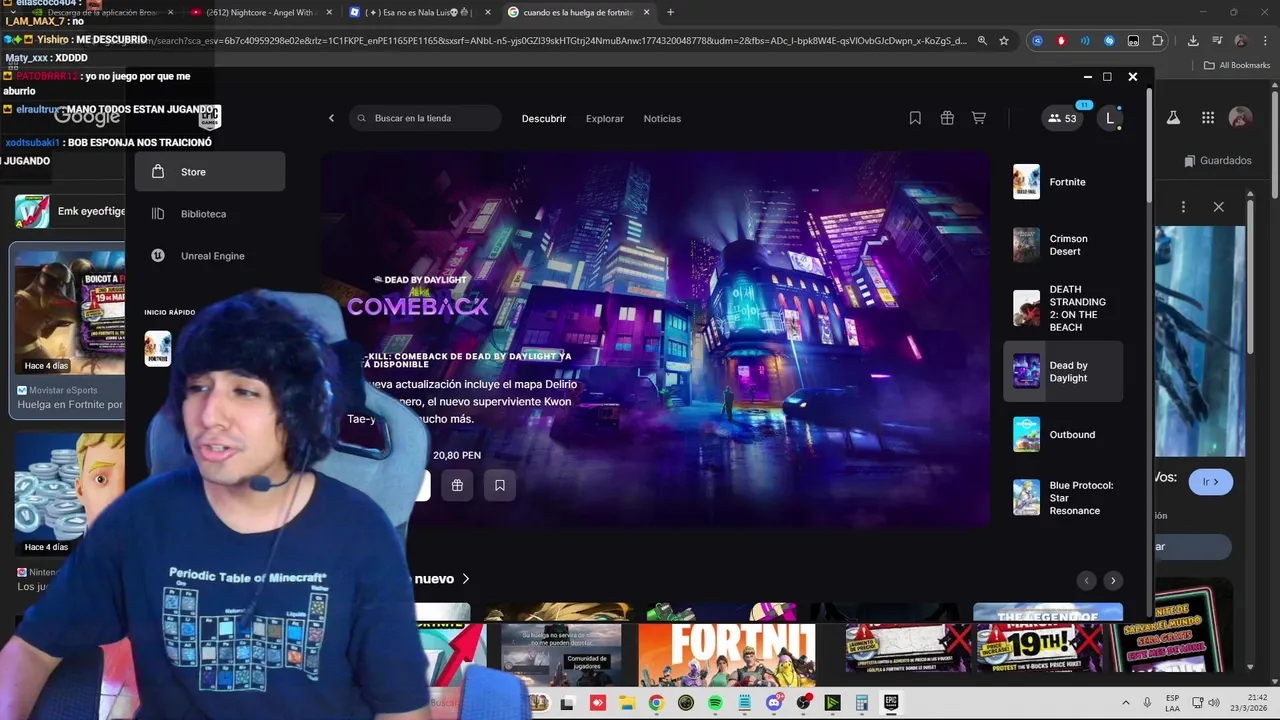This screenshot has height=720, width=1280.
Task: Open a new Chrome tab with plus button
Action: click(x=670, y=12)
